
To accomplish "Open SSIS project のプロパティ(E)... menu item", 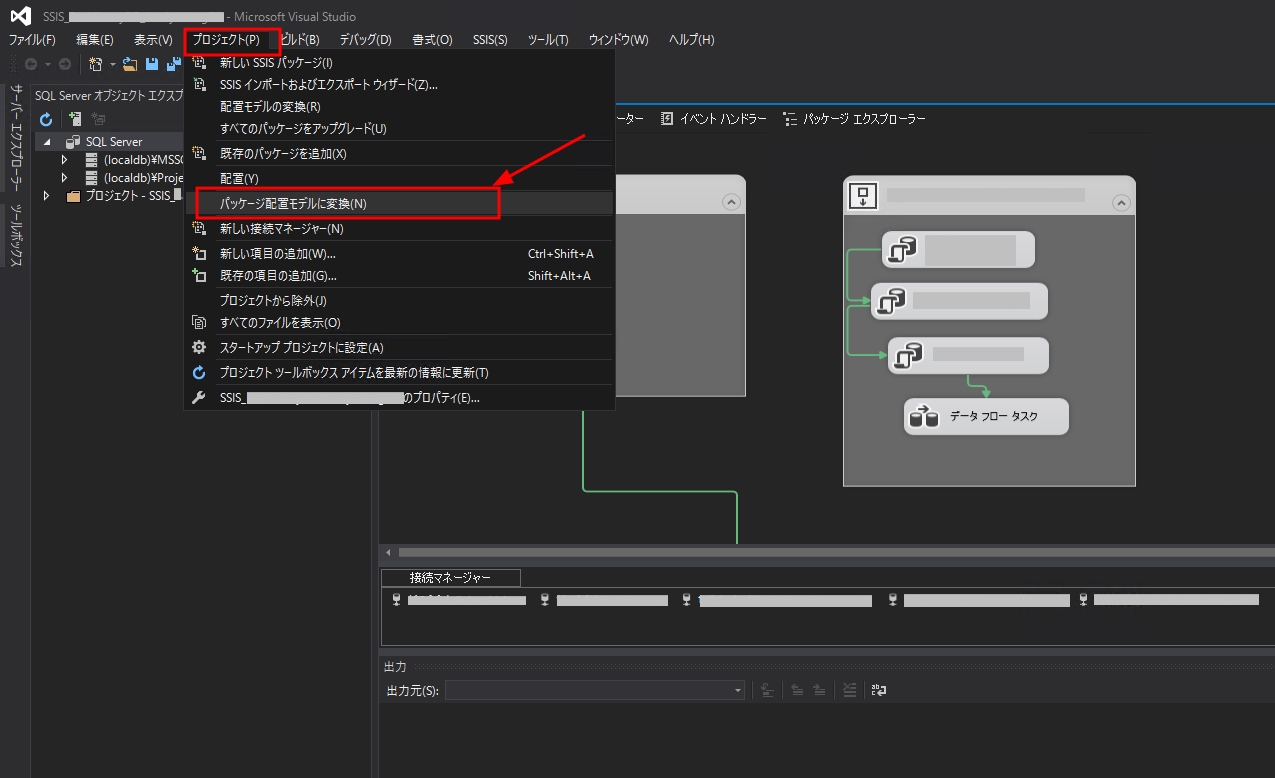I will tap(399, 398).
